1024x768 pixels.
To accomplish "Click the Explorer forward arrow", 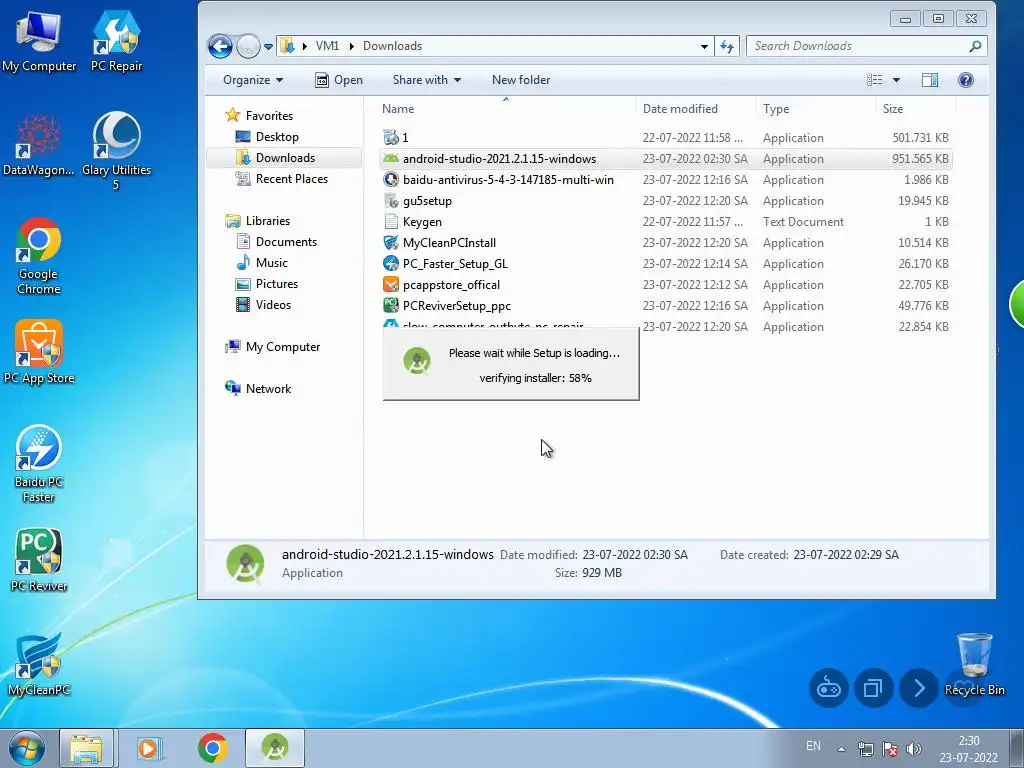I will (x=248, y=46).
